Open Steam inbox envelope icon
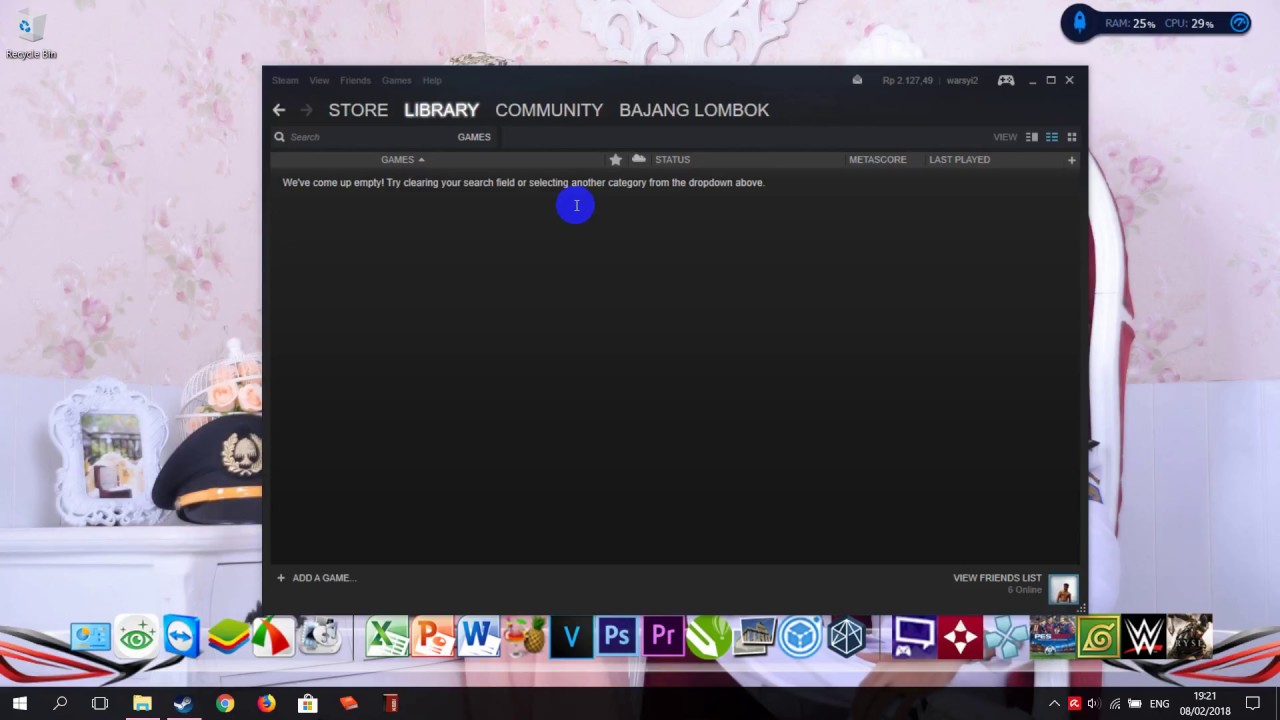 click(857, 80)
